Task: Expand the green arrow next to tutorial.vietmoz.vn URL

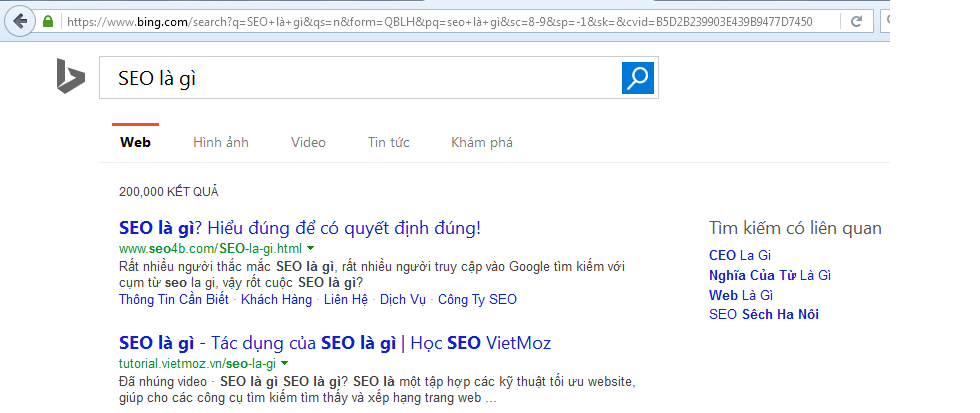Action: point(284,363)
